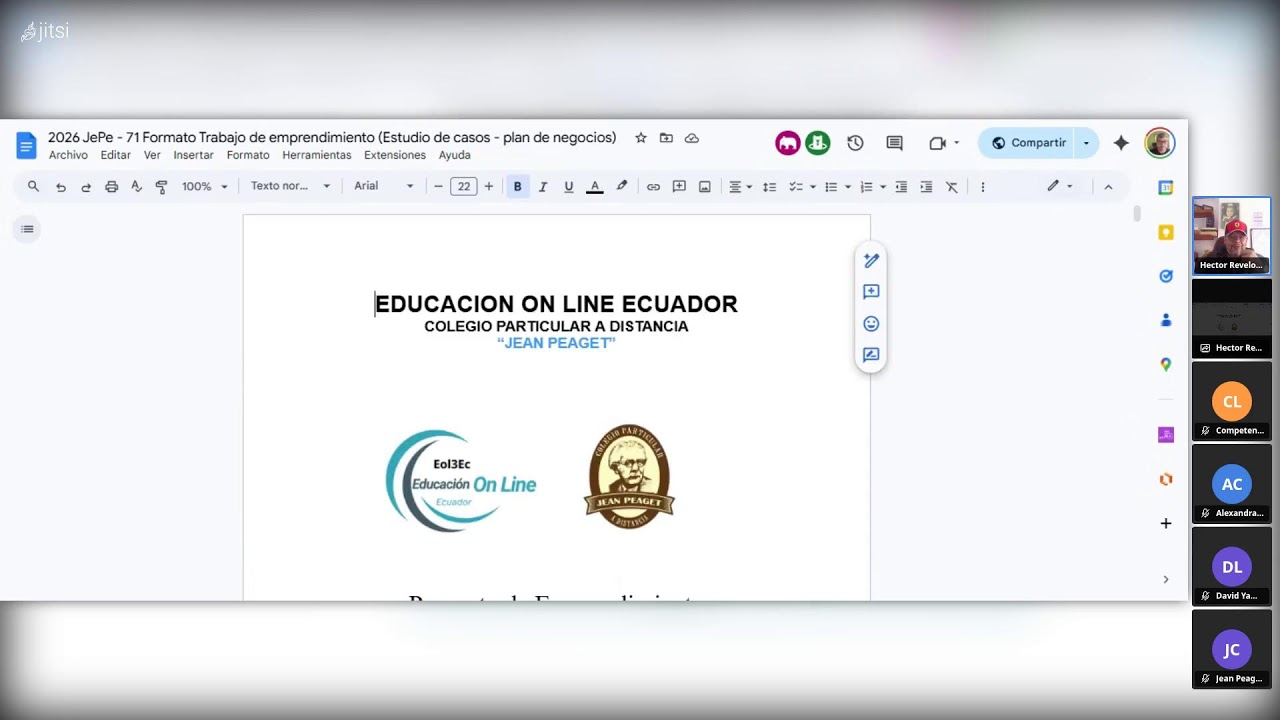Open meeting camera dropdown
The height and width of the screenshot is (720, 1280).
click(944, 143)
